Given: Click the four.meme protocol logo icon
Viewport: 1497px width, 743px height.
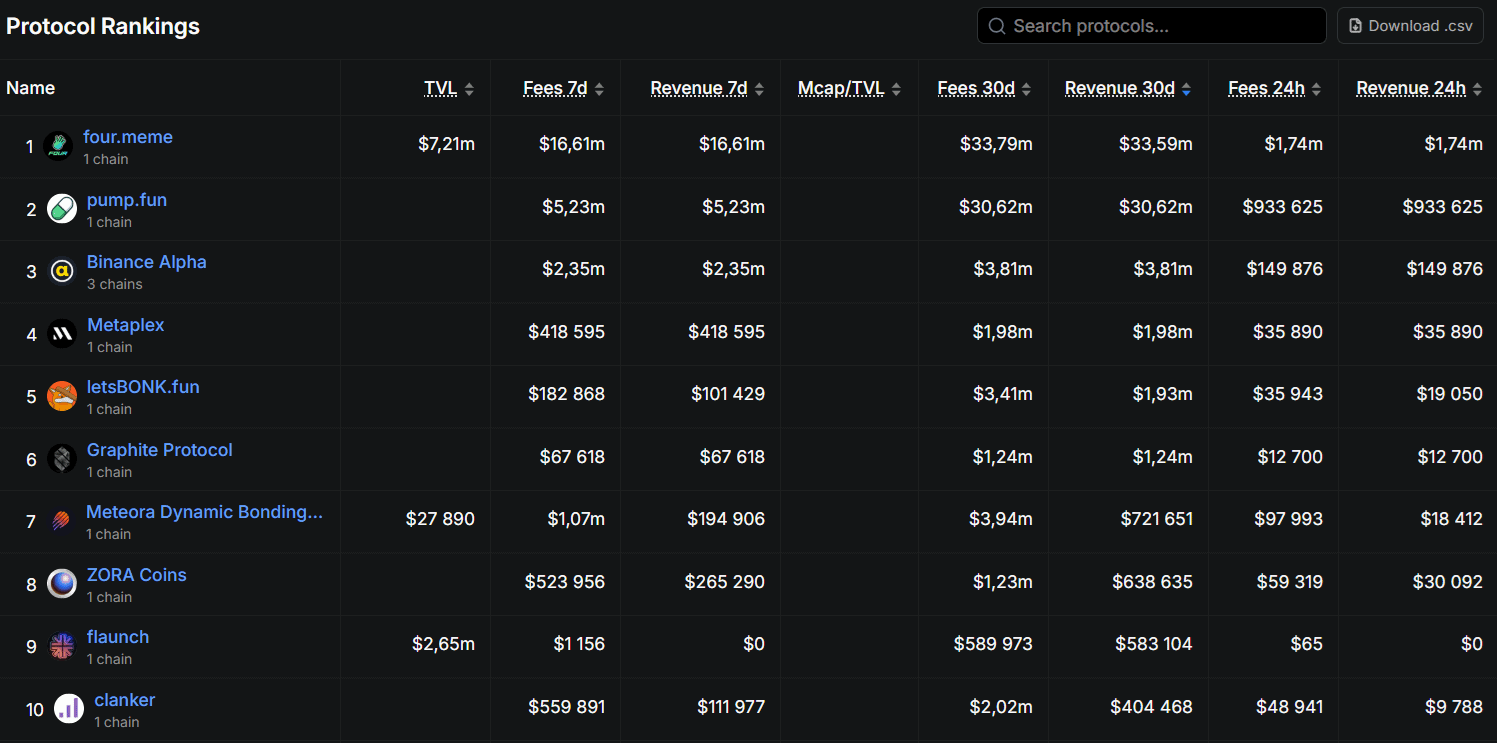Looking at the screenshot, I should tap(58, 147).
